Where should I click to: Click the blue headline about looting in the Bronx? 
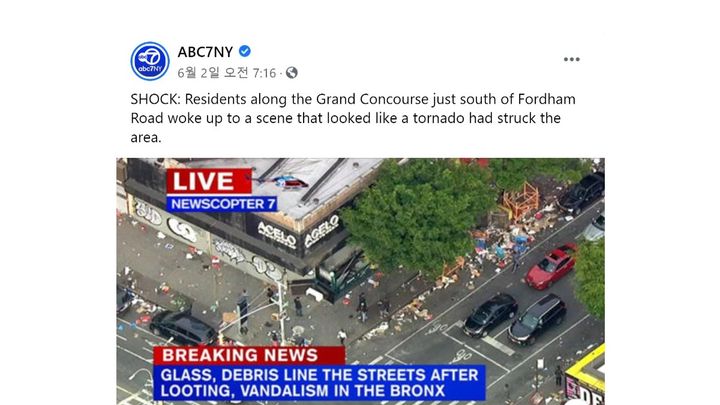click(319, 382)
